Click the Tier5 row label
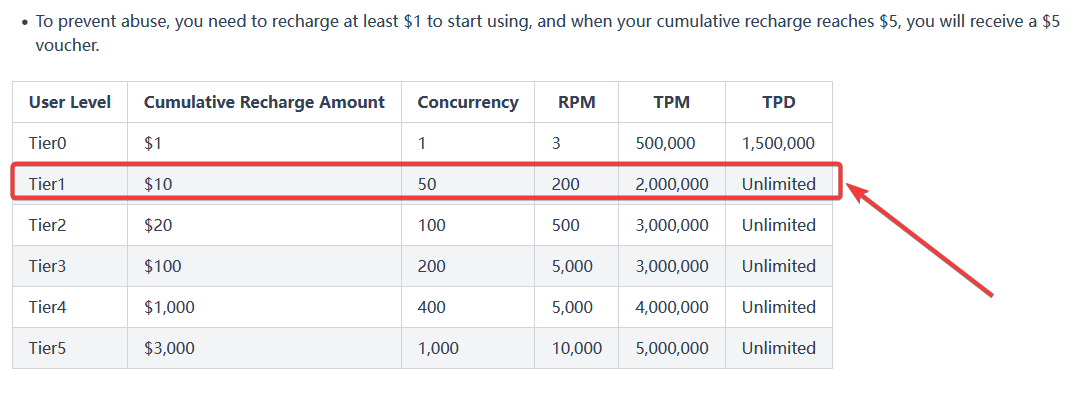This screenshot has width=1079, height=407. coord(48,348)
